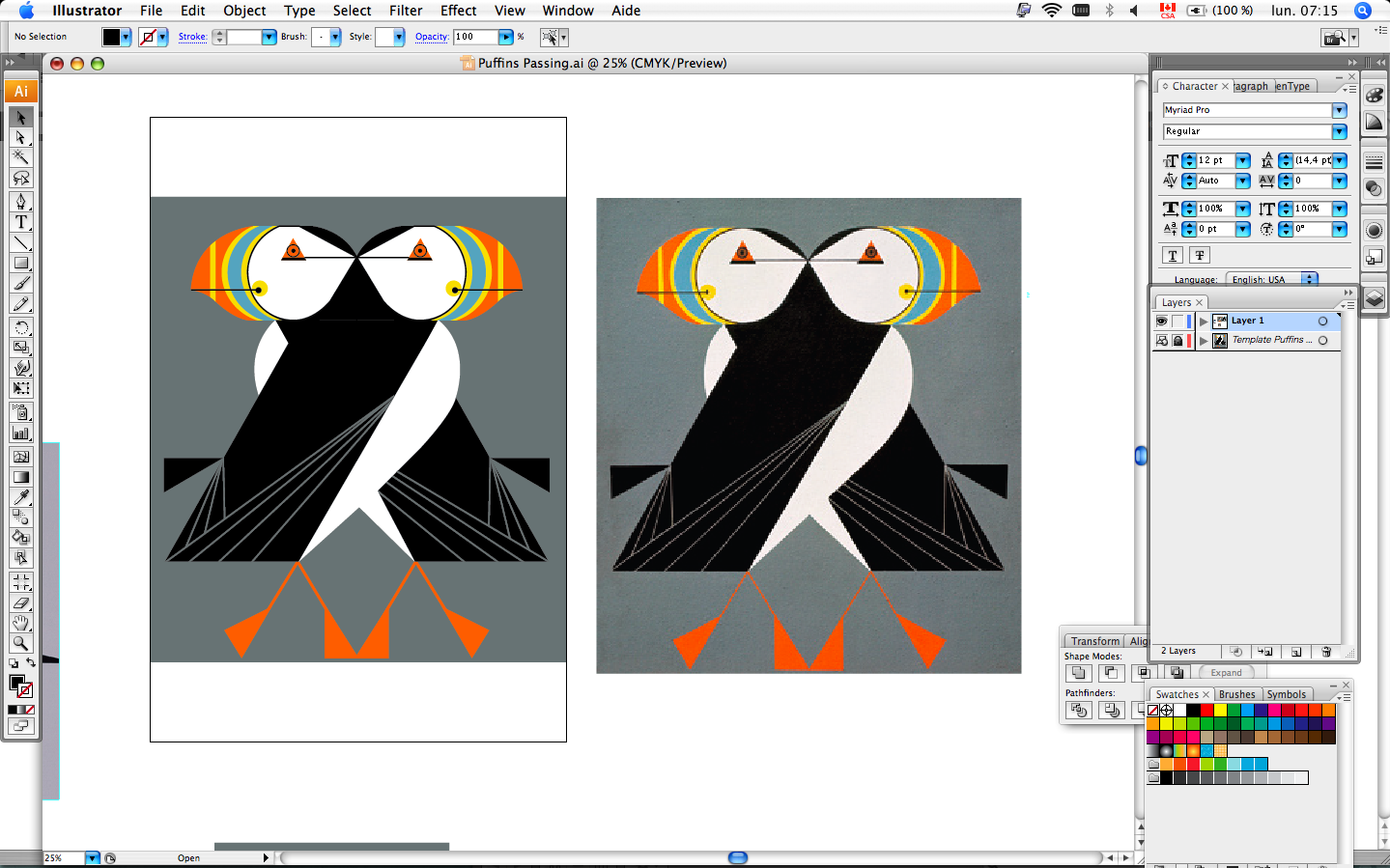The height and width of the screenshot is (868, 1390).
Task: Switch to the Brushes tab
Action: tap(1237, 694)
